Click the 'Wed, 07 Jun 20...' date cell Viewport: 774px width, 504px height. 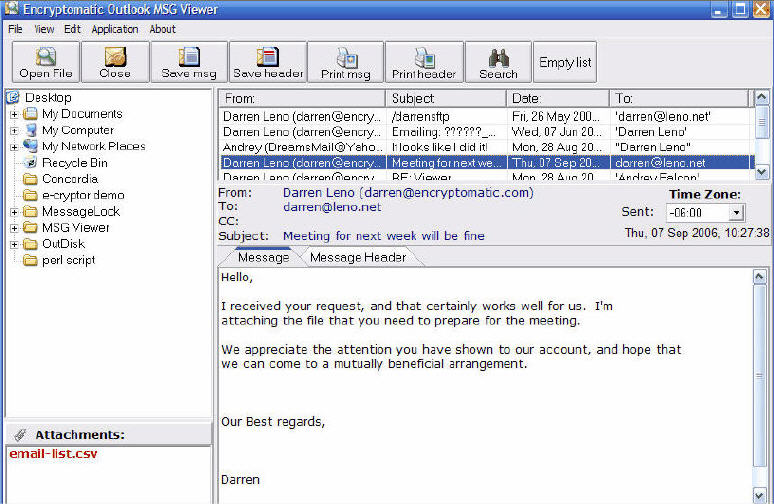[x=557, y=132]
